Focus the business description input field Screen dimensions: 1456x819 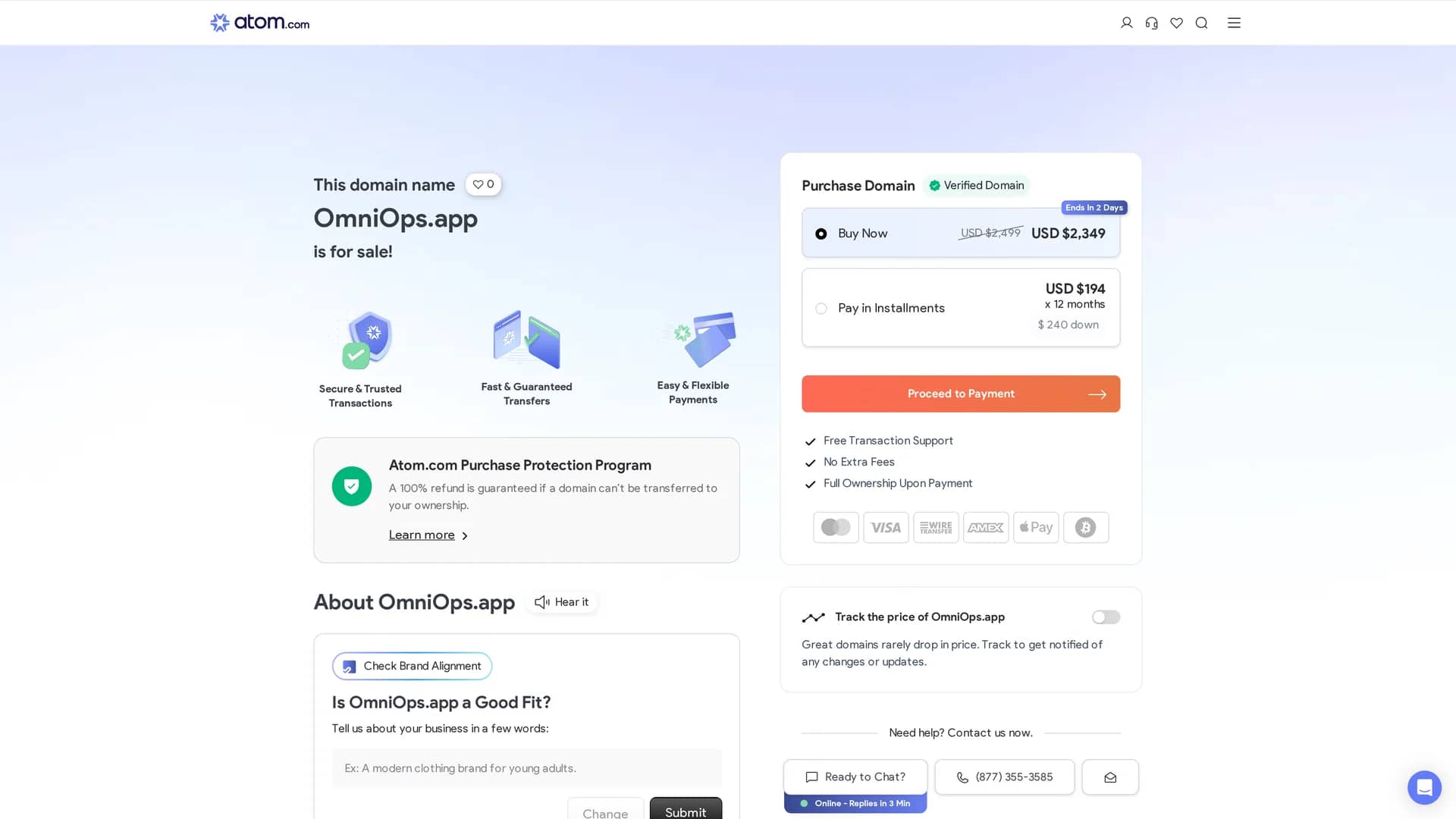coord(526,768)
